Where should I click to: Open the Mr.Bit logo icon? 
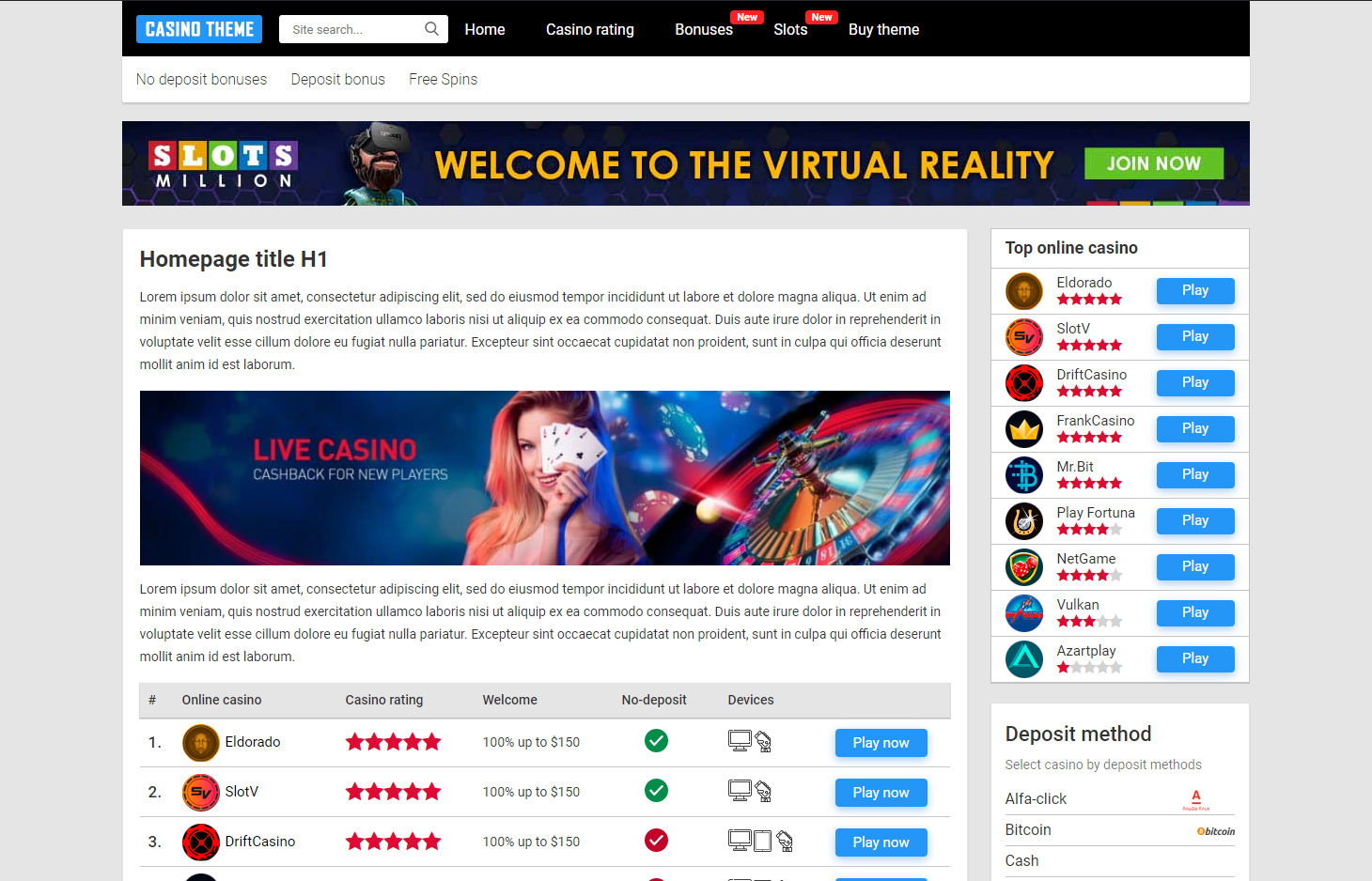1024,475
